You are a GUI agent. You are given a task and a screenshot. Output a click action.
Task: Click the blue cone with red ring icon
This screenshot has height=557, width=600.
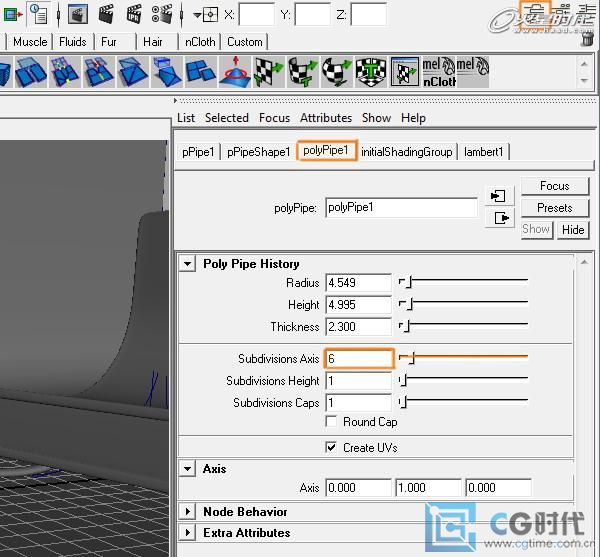tap(234, 72)
